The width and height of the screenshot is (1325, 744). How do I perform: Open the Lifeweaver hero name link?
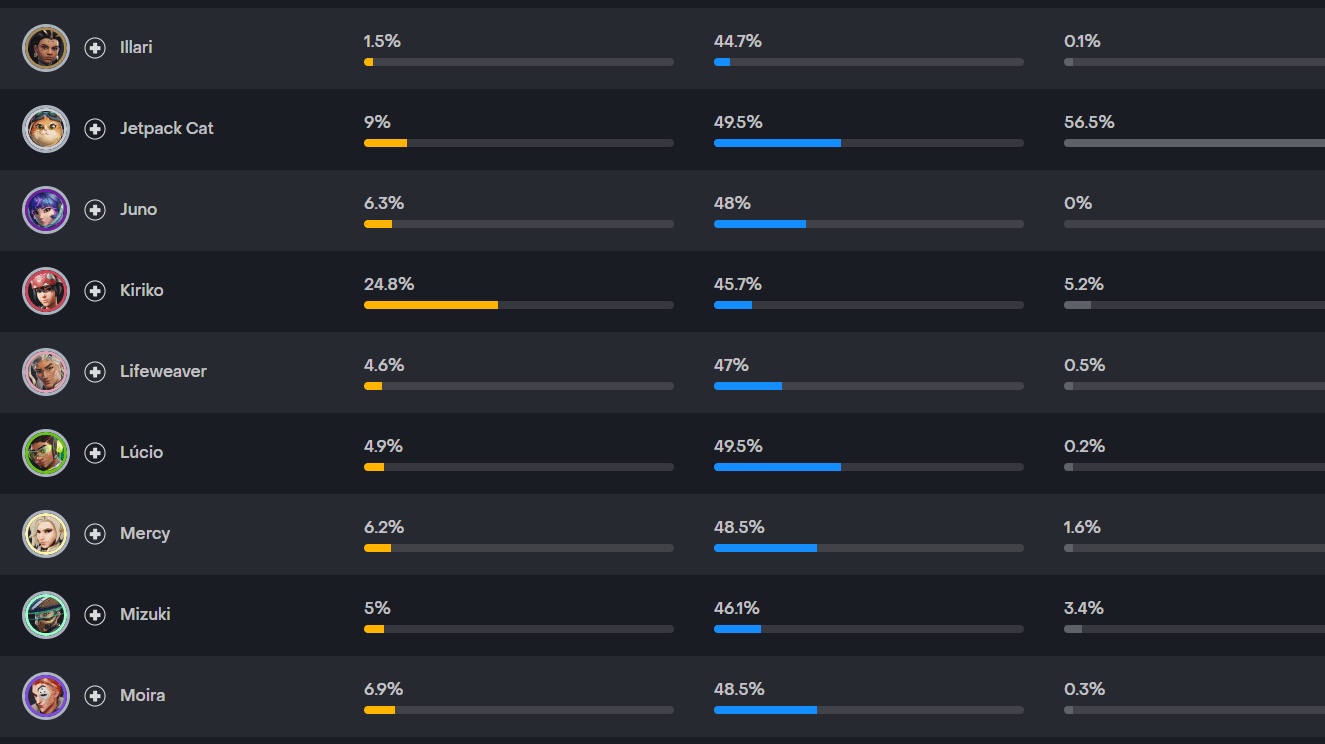point(163,371)
